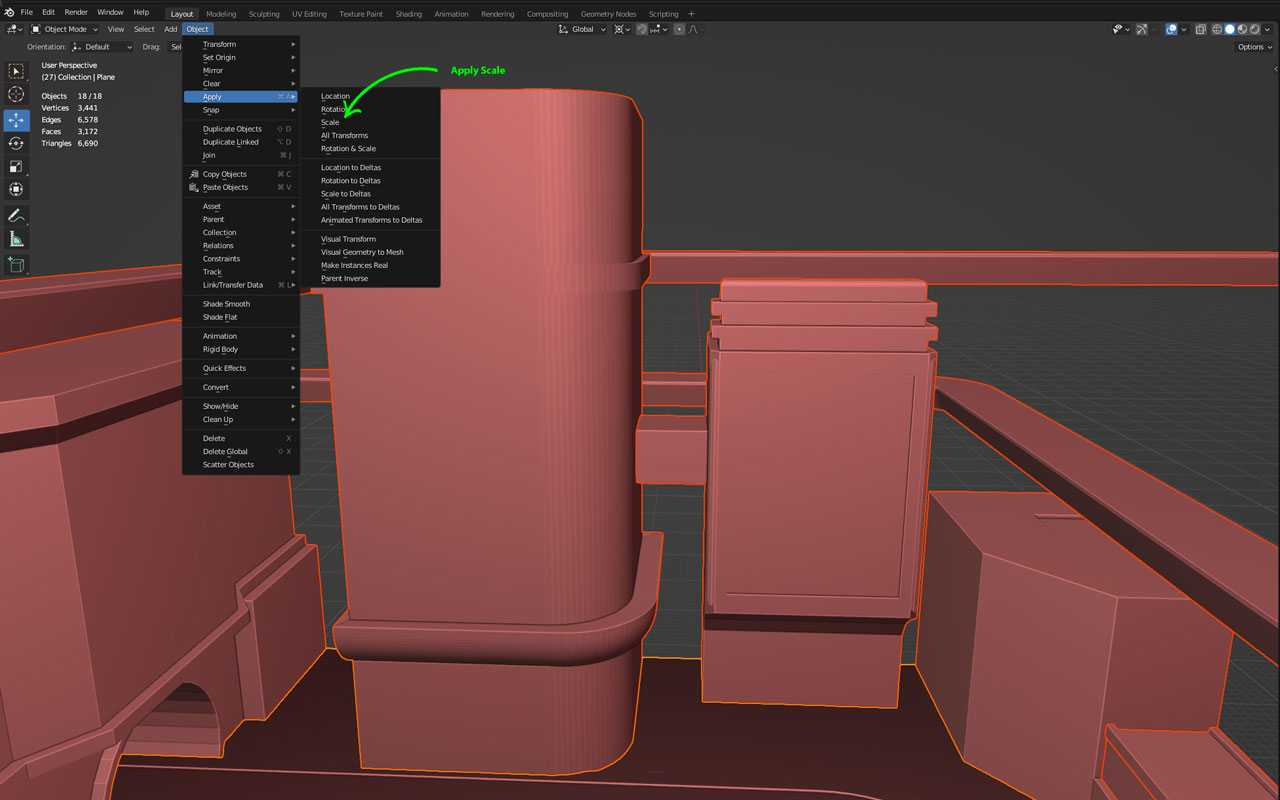Viewport: 1280px width, 800px height.
Task: Choose the Scale tool
Action: coord(16,167)
